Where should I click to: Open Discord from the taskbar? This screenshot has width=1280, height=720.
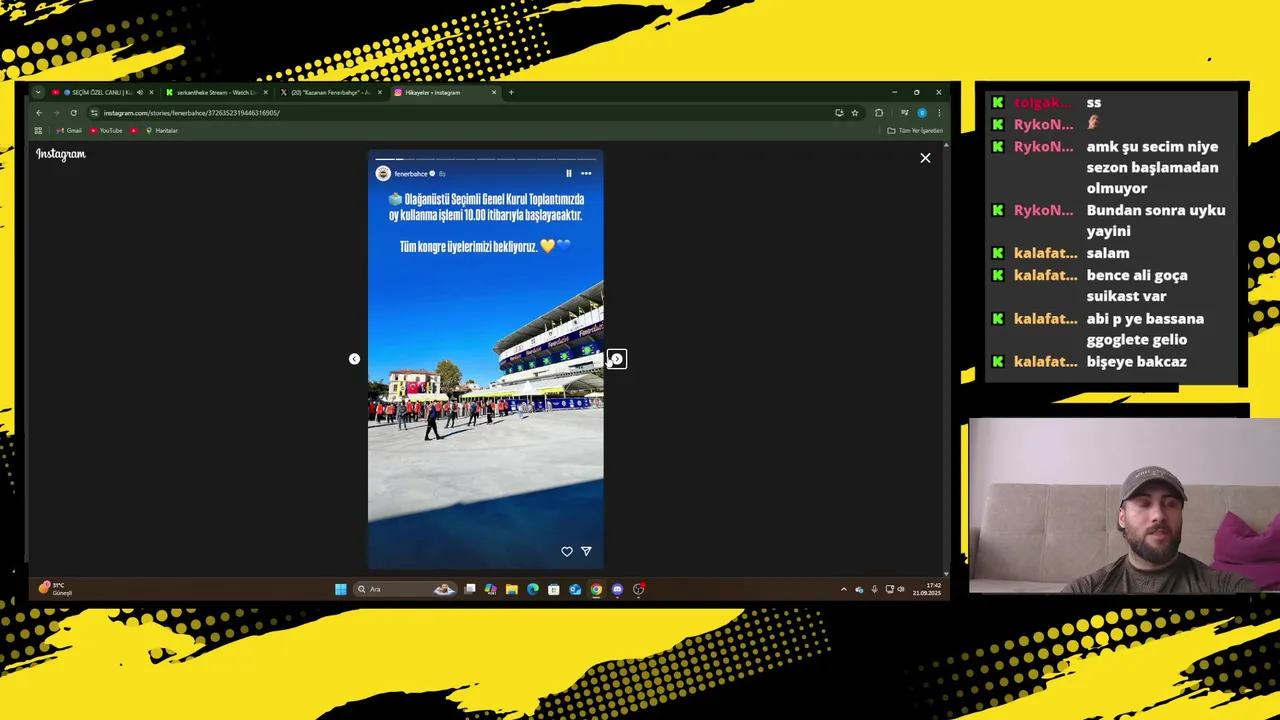(617, 589)
